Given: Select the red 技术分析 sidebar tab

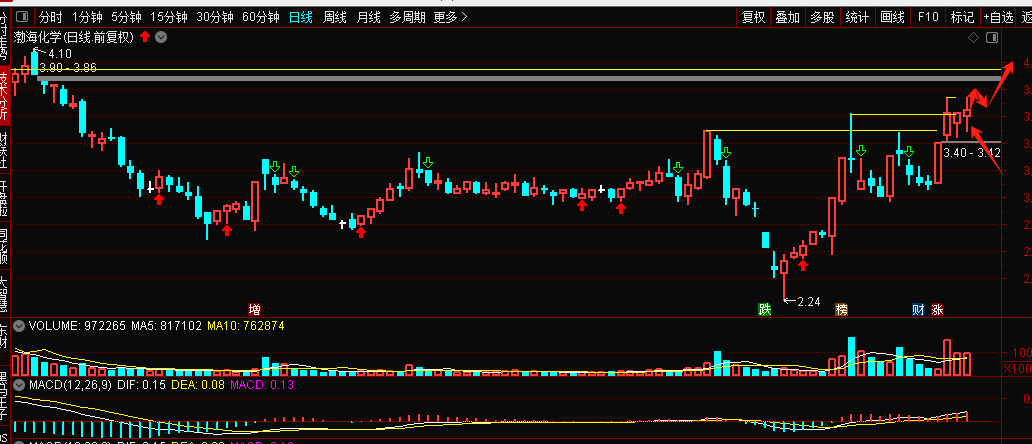Looking at the screenshot, I should tap(4, 96).
